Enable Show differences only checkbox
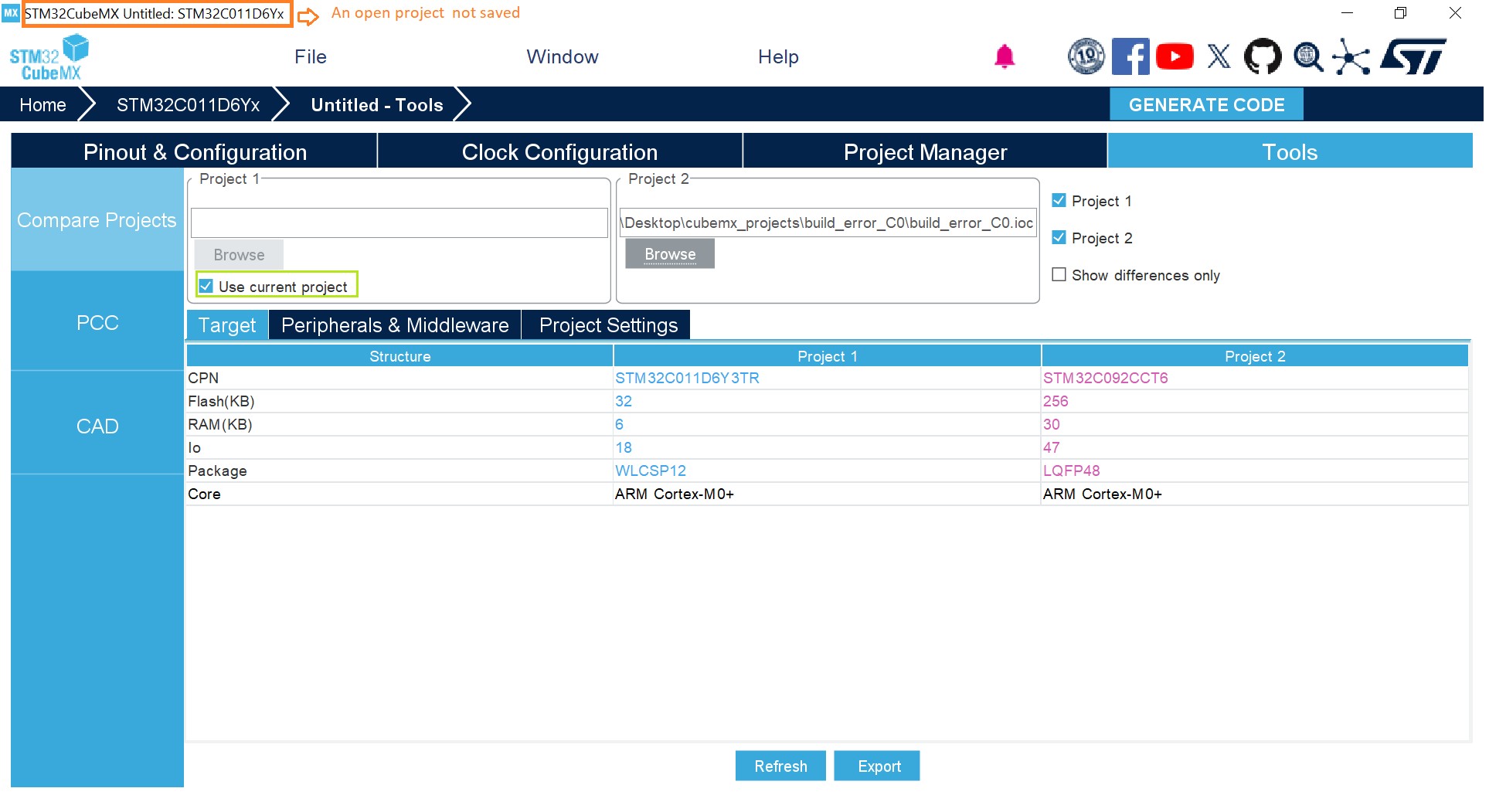 coord(1059,275)
